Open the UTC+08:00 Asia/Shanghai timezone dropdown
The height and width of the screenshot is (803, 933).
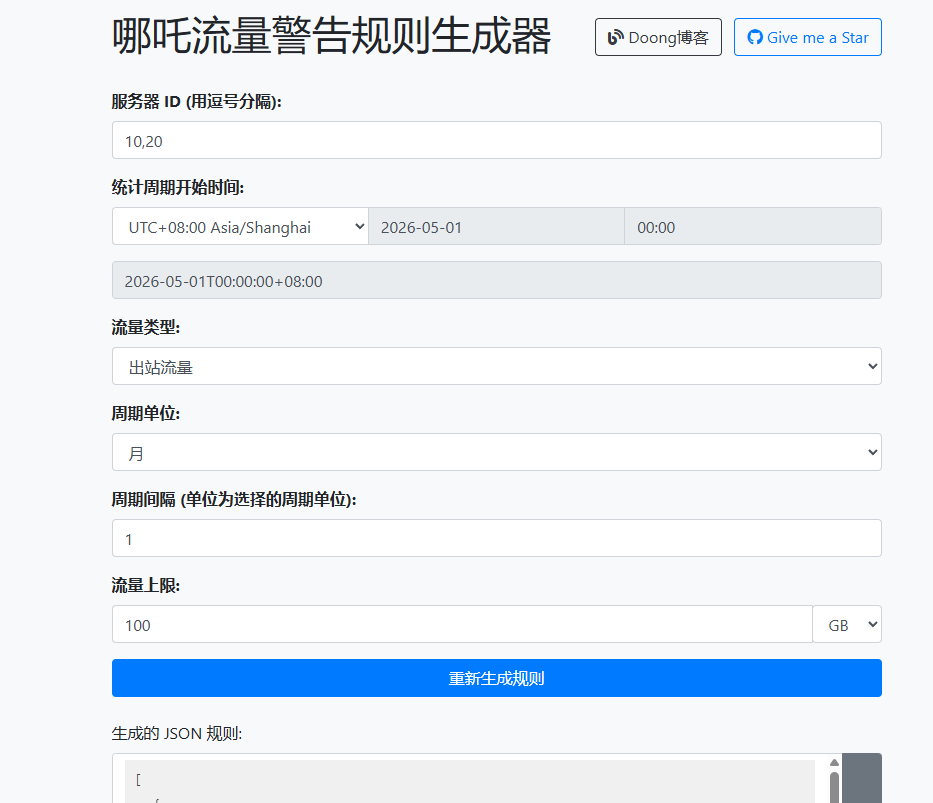point(240,226)
